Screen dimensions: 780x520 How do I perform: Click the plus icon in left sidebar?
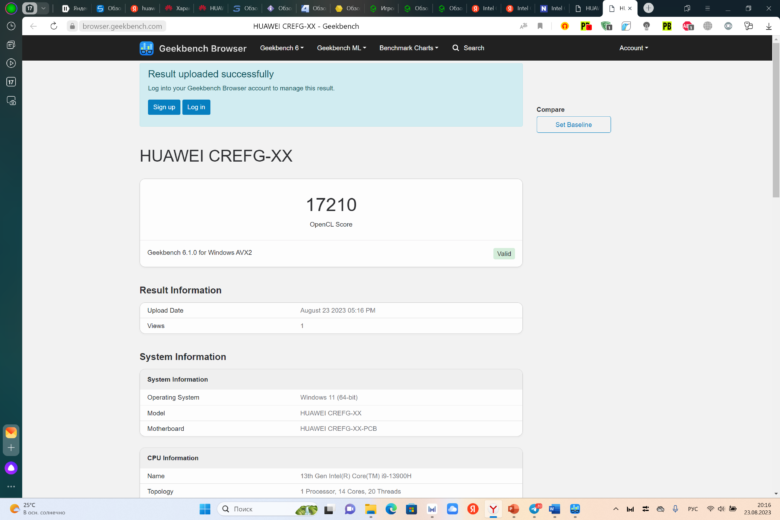11,448
